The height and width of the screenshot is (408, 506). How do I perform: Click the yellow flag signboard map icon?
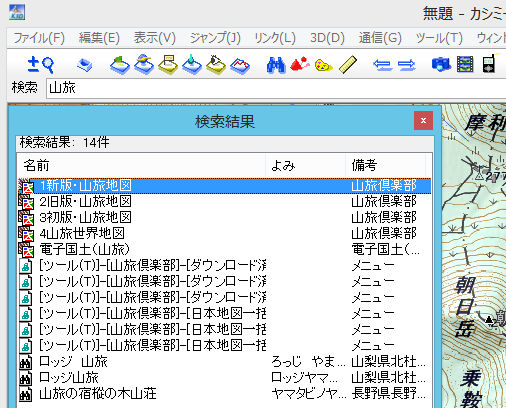(168, 65)
